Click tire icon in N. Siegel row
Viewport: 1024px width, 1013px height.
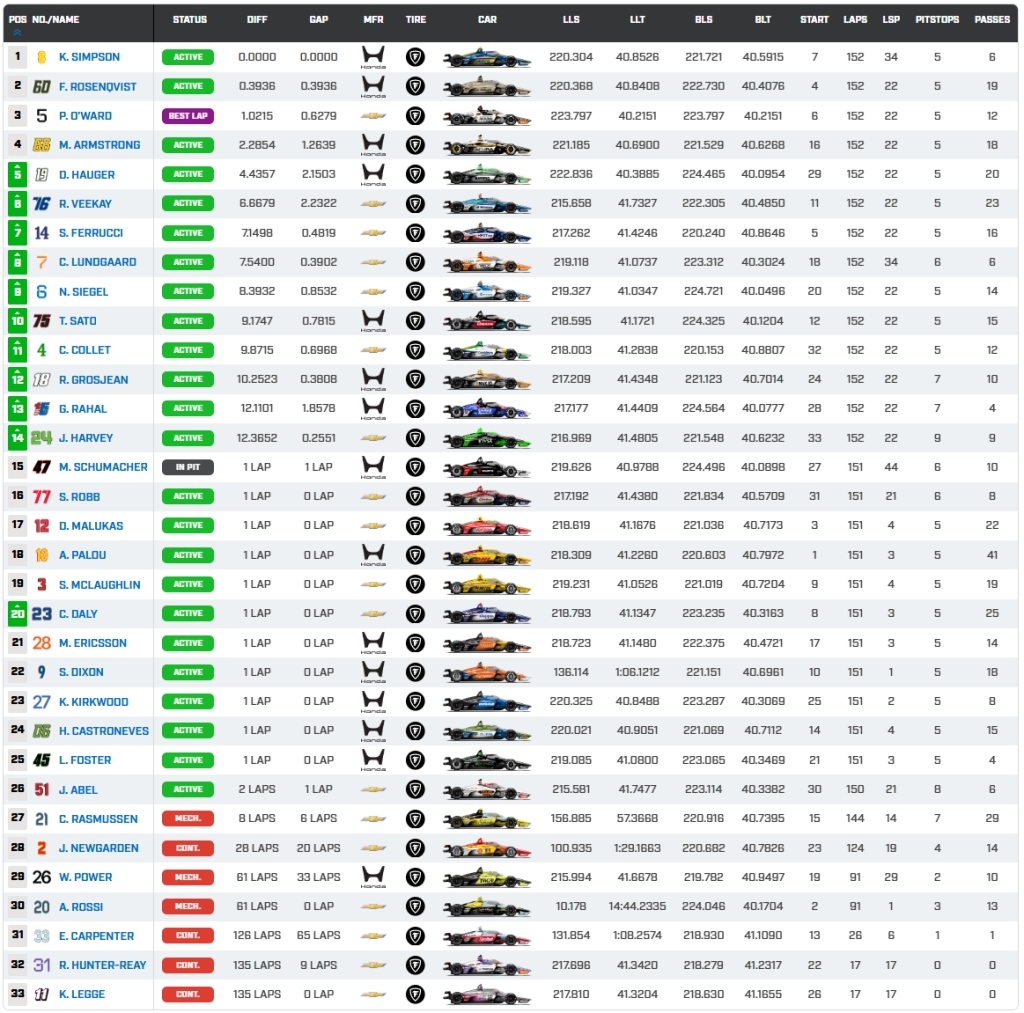click(x=415, y=291)
